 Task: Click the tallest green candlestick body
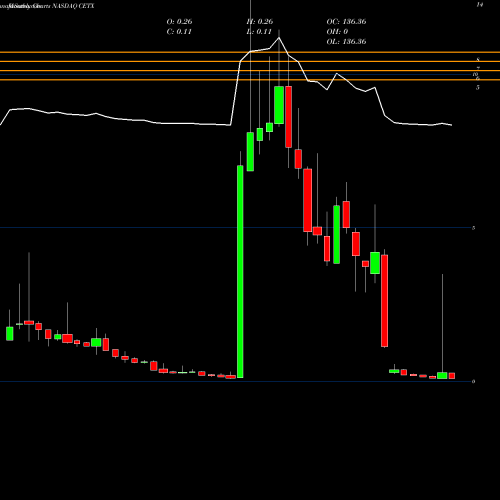[240, 272]
